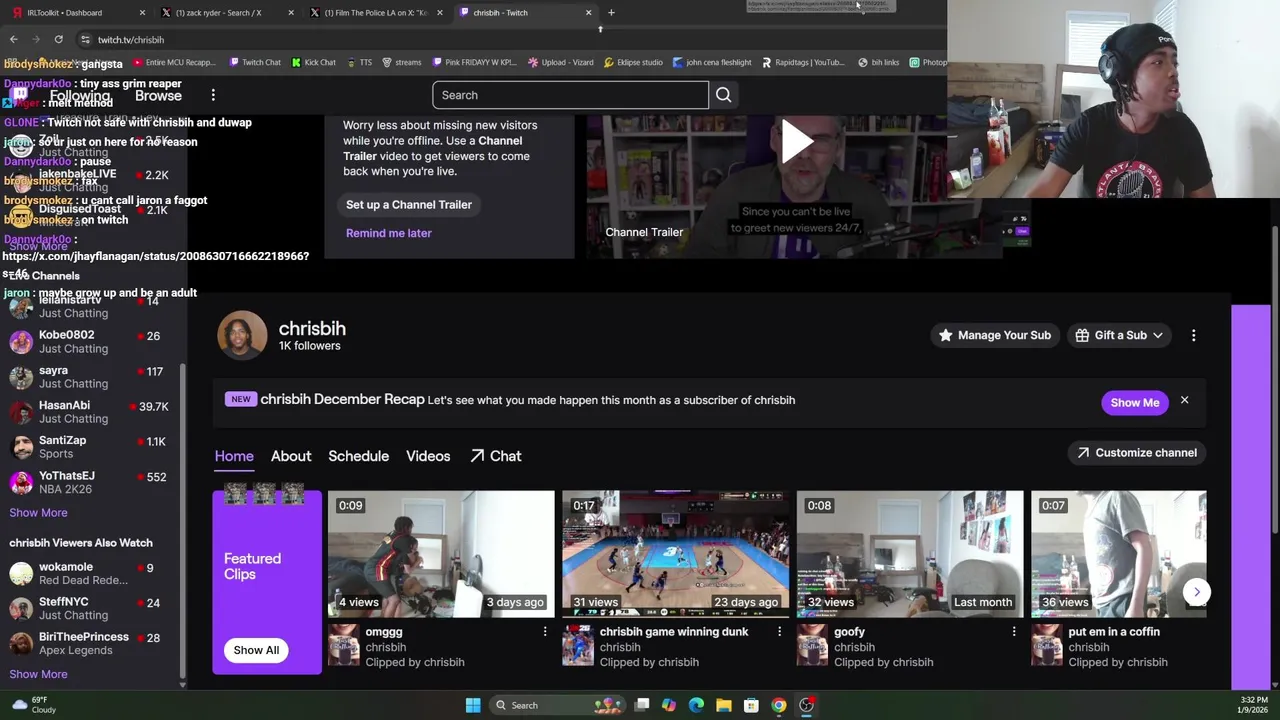
Task: Launch Copilot from the taskbar
Action: 669,705
